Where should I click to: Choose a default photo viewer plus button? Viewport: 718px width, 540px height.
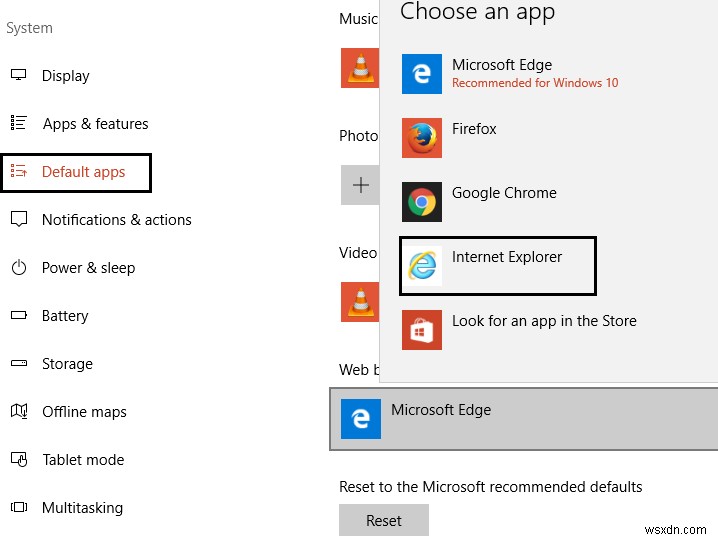tap(360, 185)
